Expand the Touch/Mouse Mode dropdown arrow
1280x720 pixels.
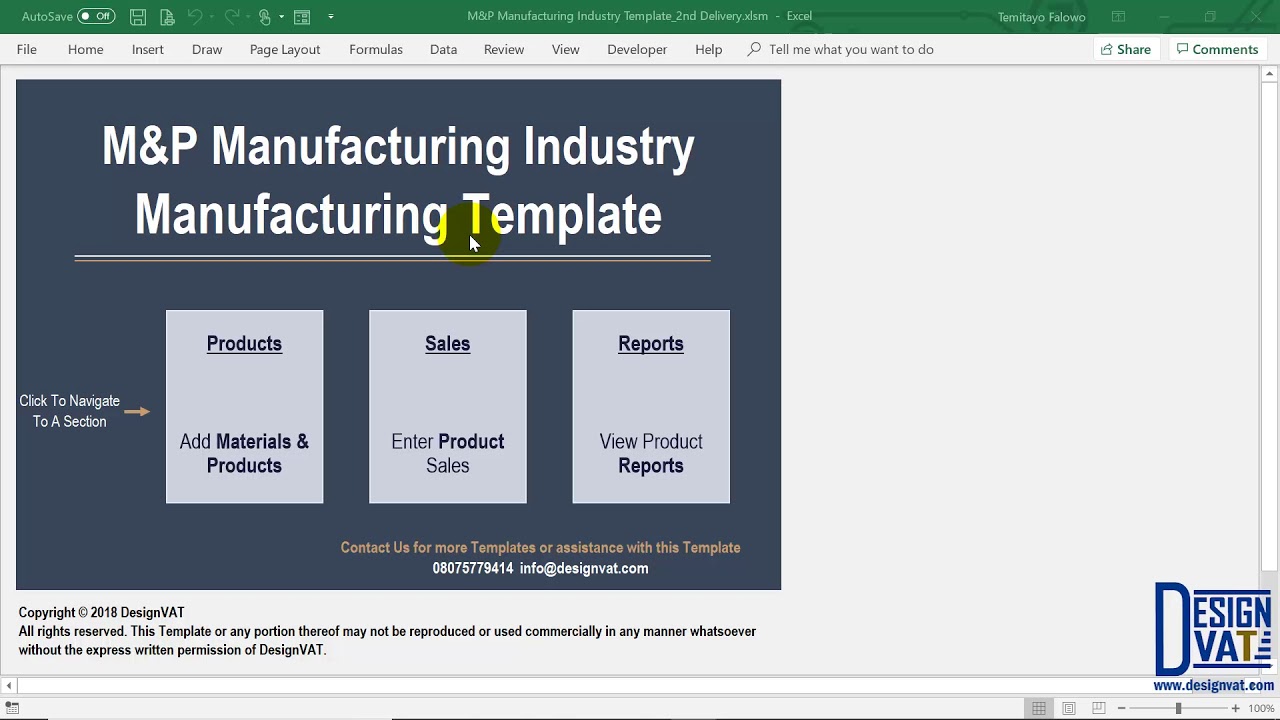[282, 16]
